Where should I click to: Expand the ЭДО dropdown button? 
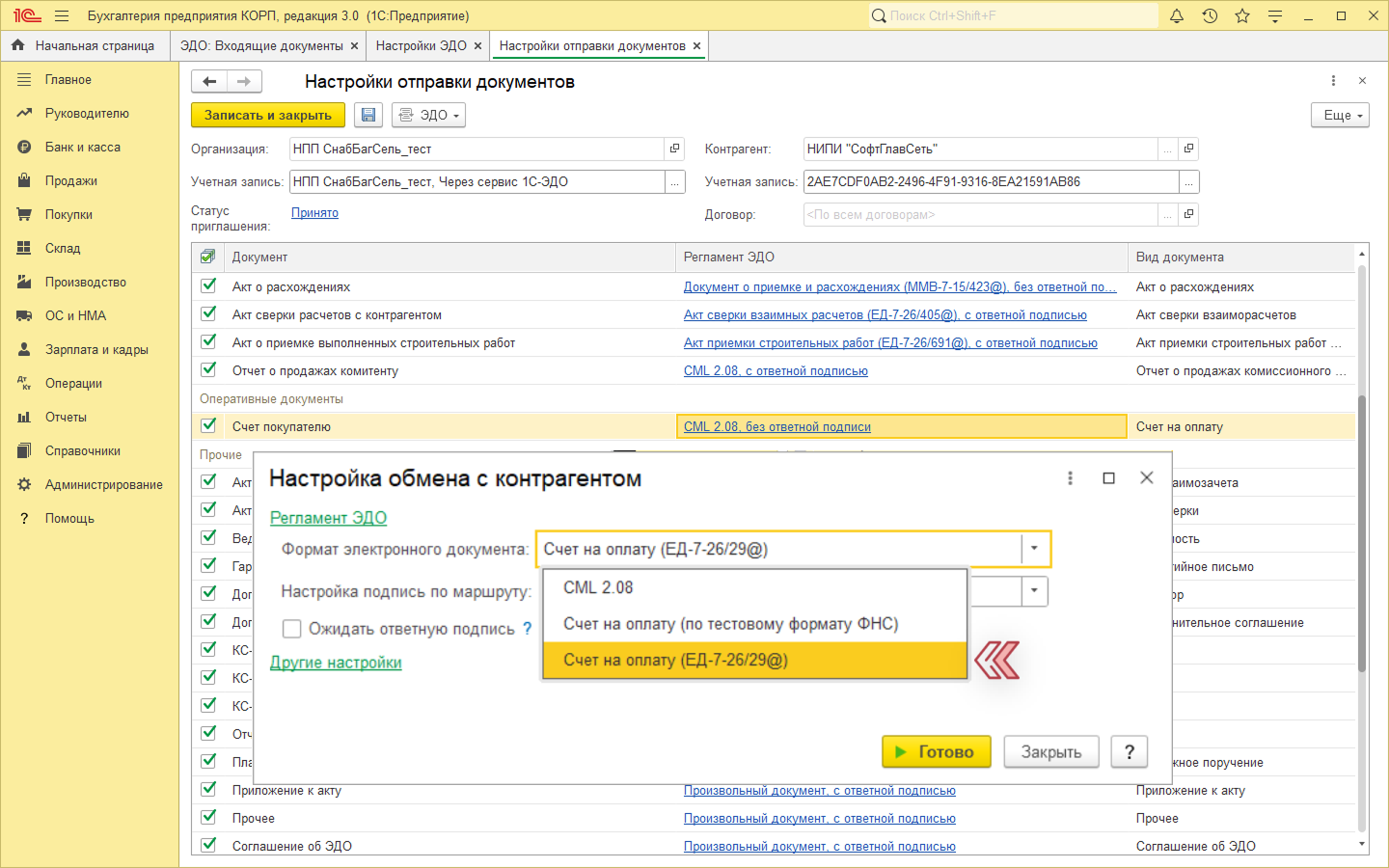click(x=429, y=115)
